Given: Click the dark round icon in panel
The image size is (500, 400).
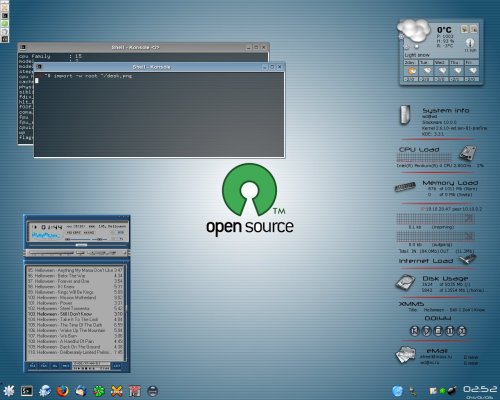Looking at the screenshot, I should point(153,391).
